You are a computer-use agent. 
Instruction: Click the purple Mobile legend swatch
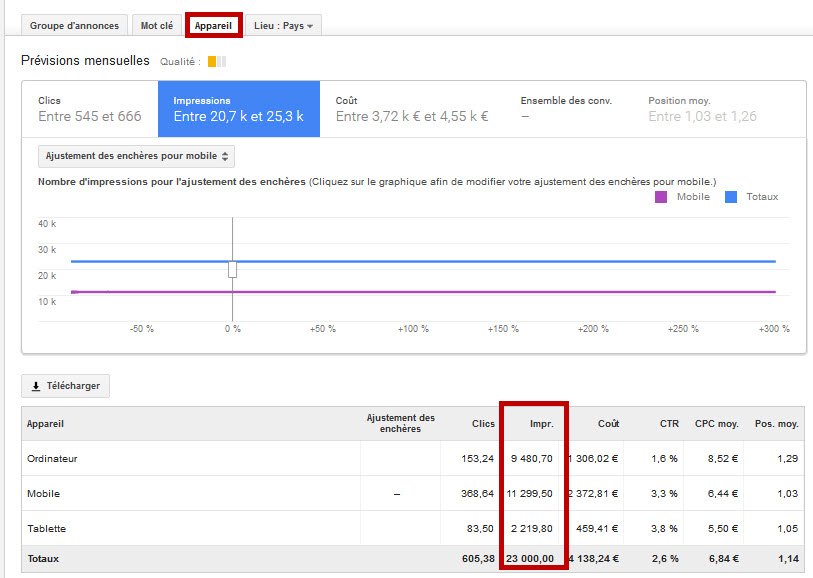[661, 197]
